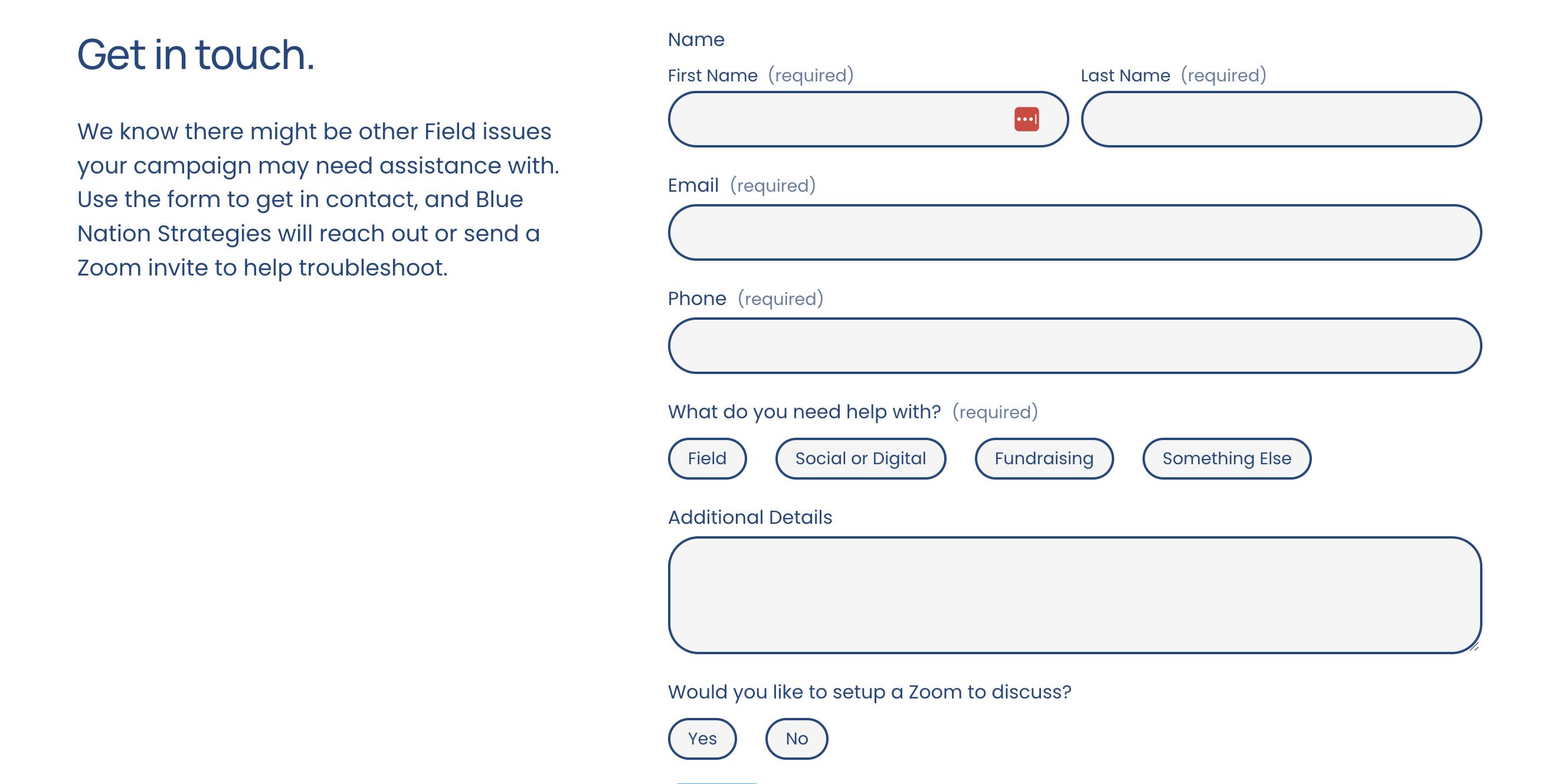1568x784 pixels.
Task: Focus the First Name input field
Action: (840, 119)
